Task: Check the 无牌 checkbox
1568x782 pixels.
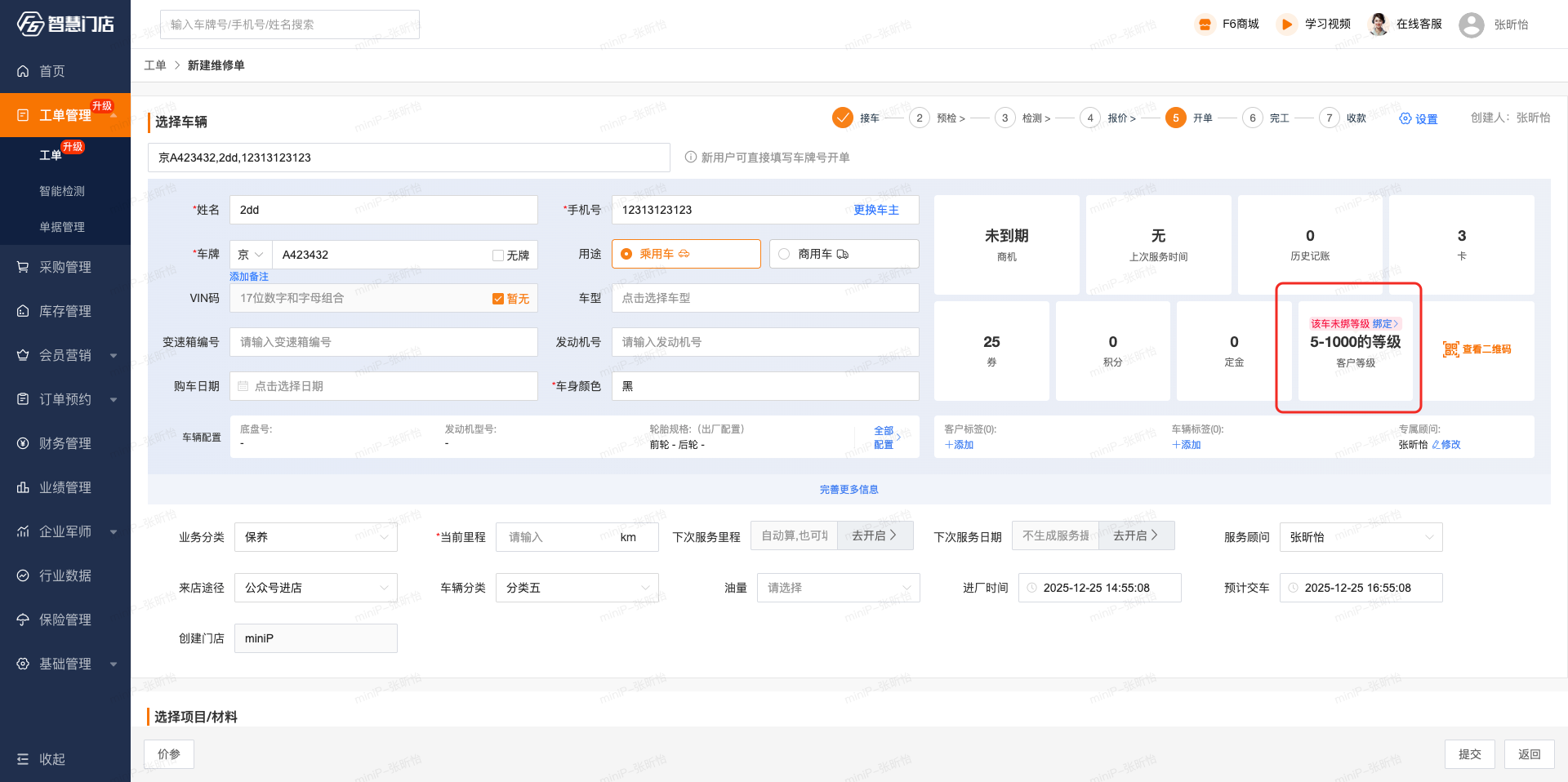Action: click(498, 255)
